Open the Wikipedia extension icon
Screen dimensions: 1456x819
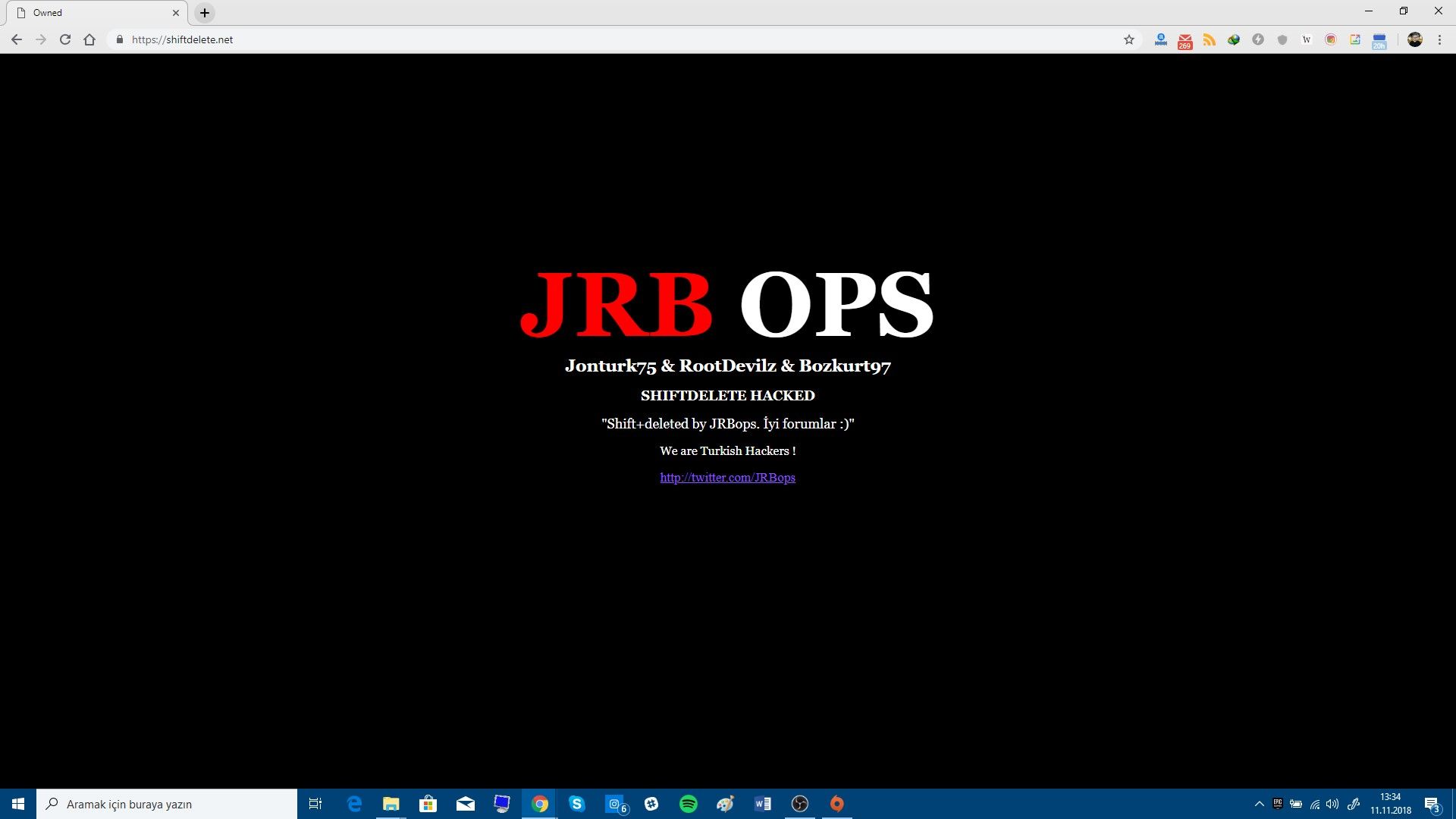tap(1306, 39)
